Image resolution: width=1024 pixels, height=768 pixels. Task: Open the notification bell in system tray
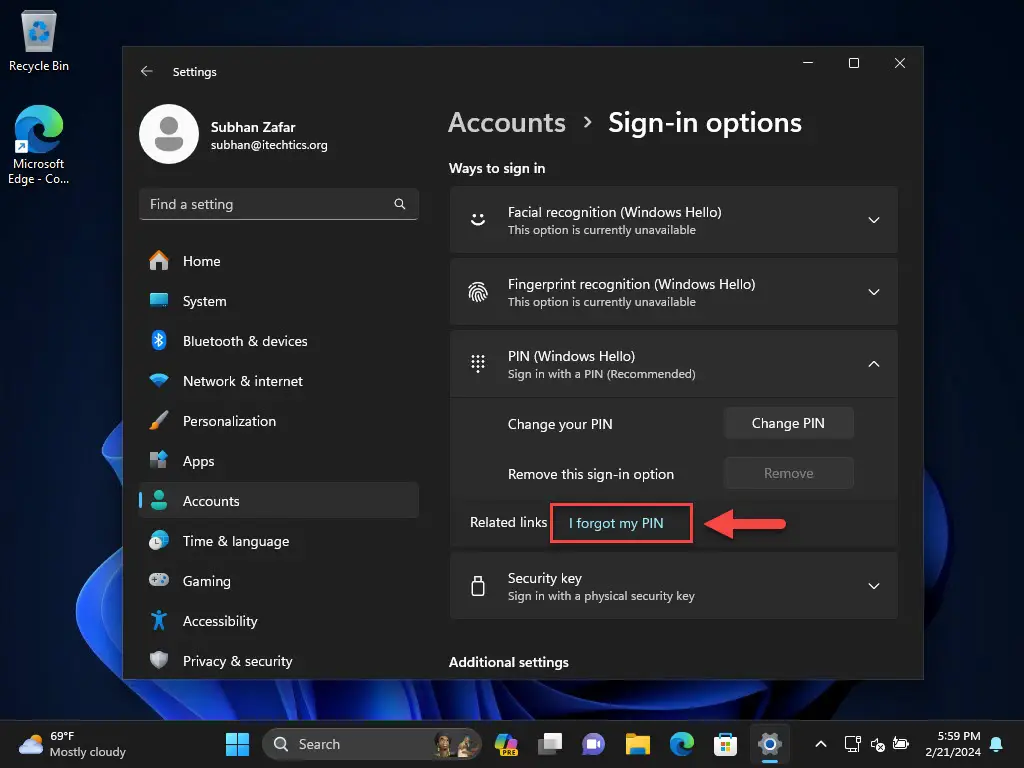tap(997, 744)
